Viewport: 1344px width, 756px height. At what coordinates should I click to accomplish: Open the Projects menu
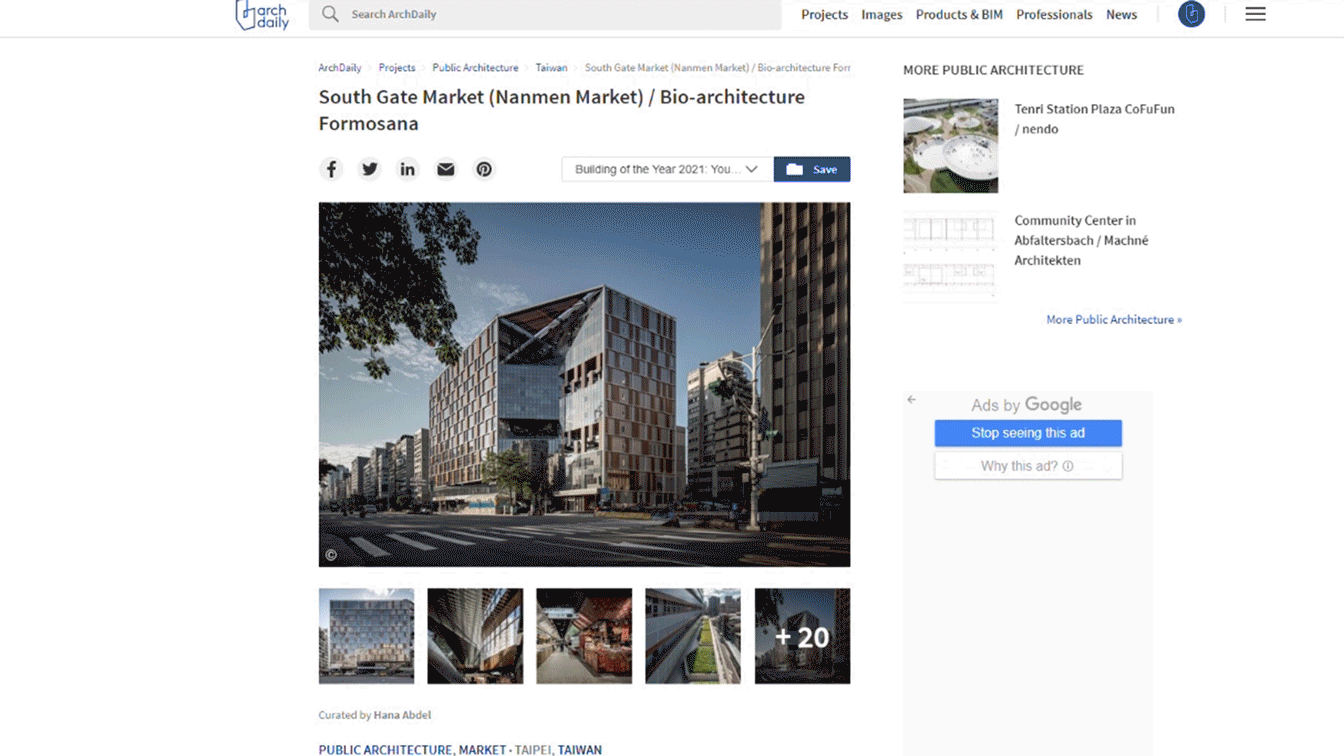[824, 15]
